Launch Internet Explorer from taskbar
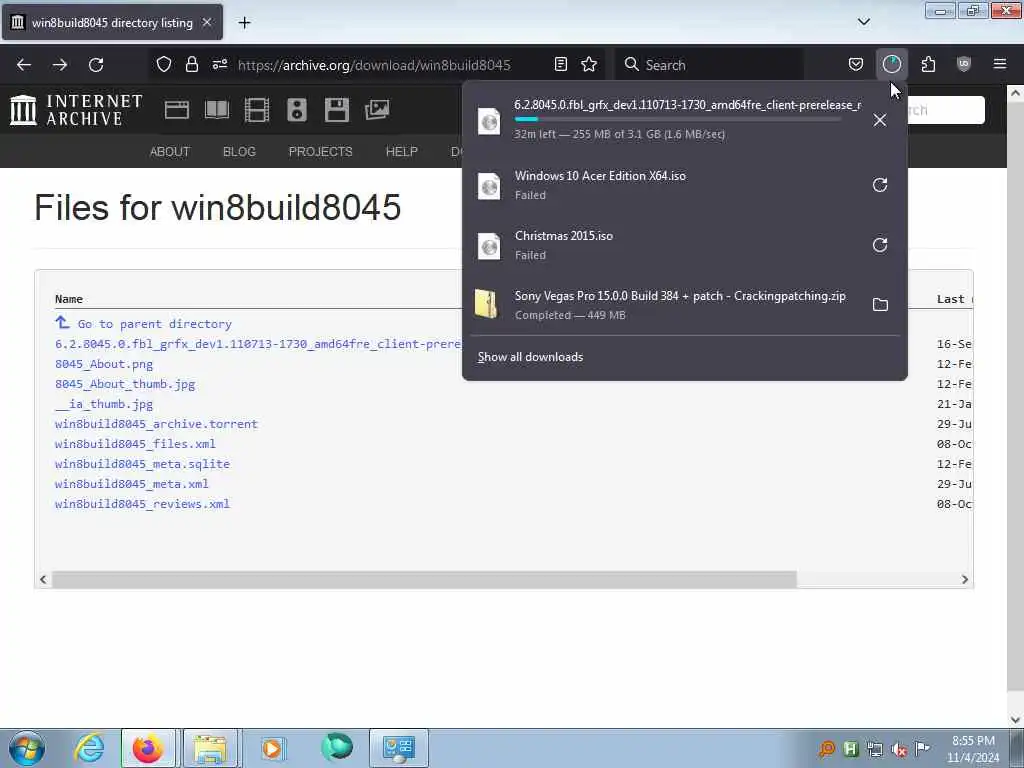 (x=89, y=748)
